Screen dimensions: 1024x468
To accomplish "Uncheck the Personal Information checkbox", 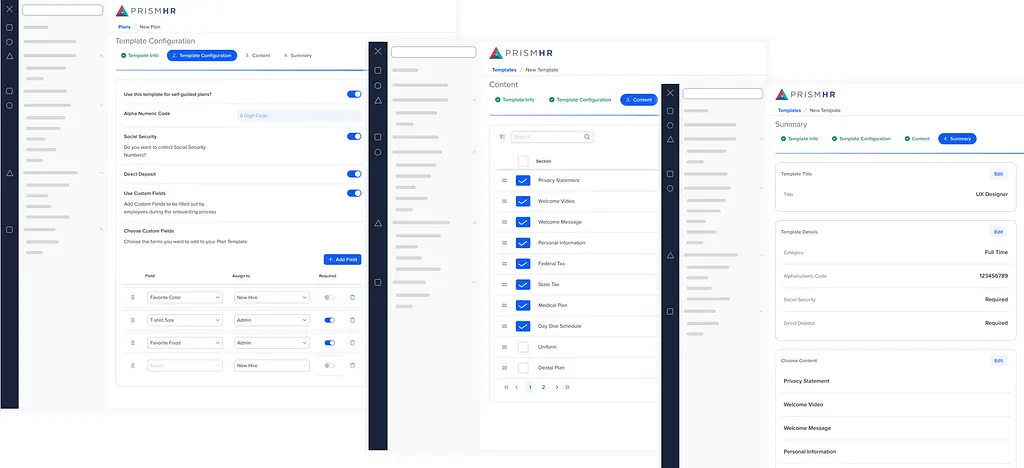I will tap(523, 243).
